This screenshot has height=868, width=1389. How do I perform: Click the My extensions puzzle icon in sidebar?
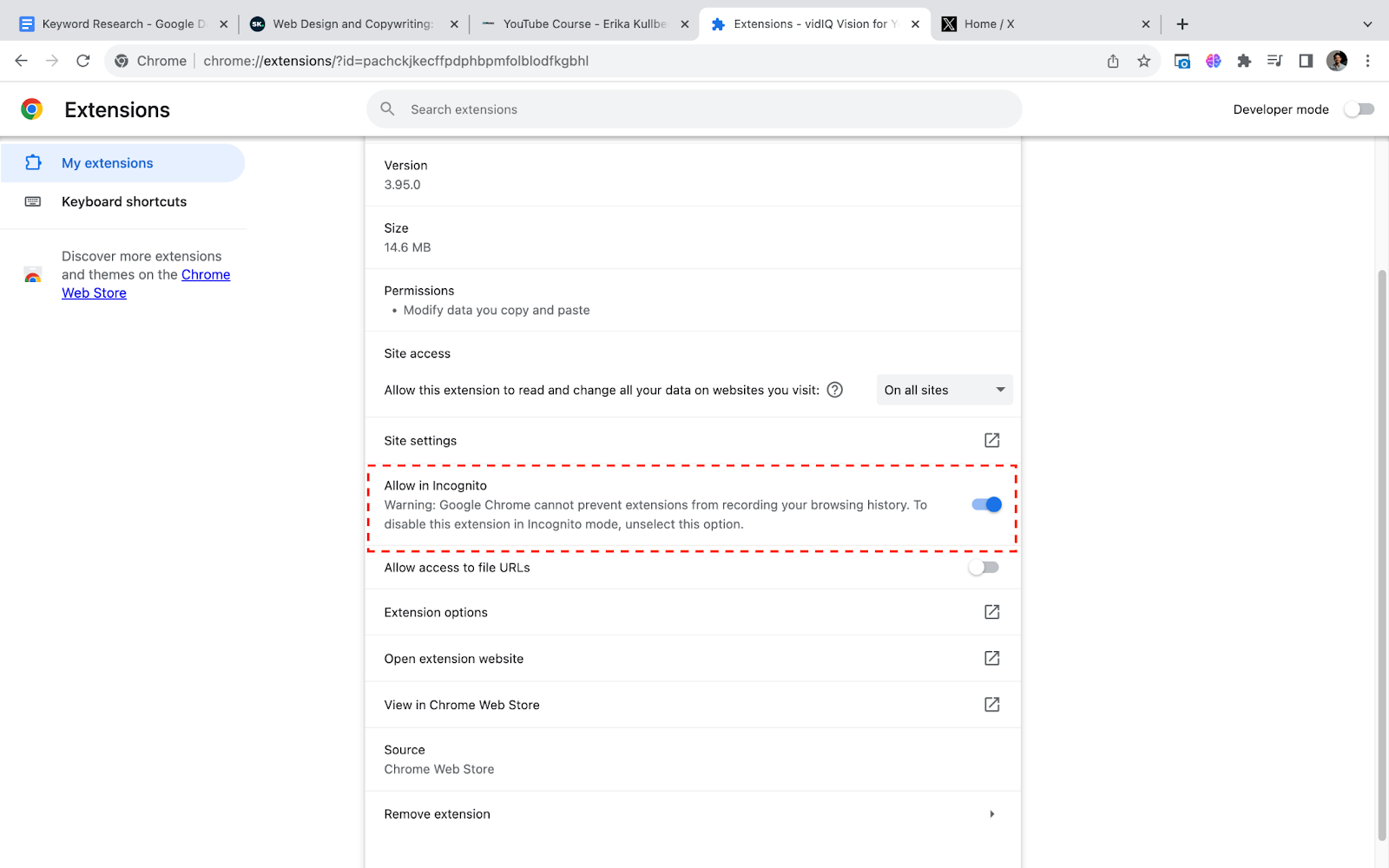pyautogui.click(x=33, y=162)
